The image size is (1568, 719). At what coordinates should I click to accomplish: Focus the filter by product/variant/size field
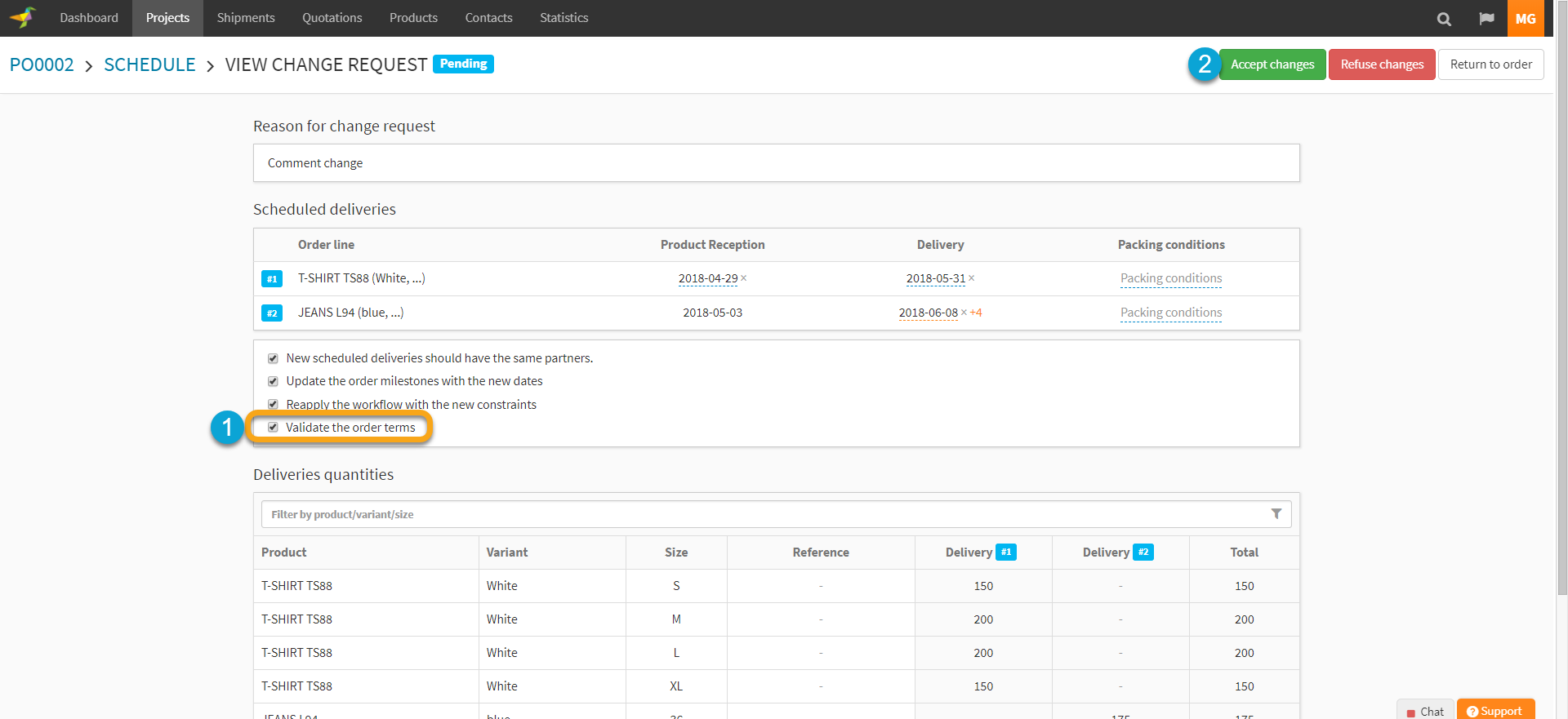(x=759, y=514)
